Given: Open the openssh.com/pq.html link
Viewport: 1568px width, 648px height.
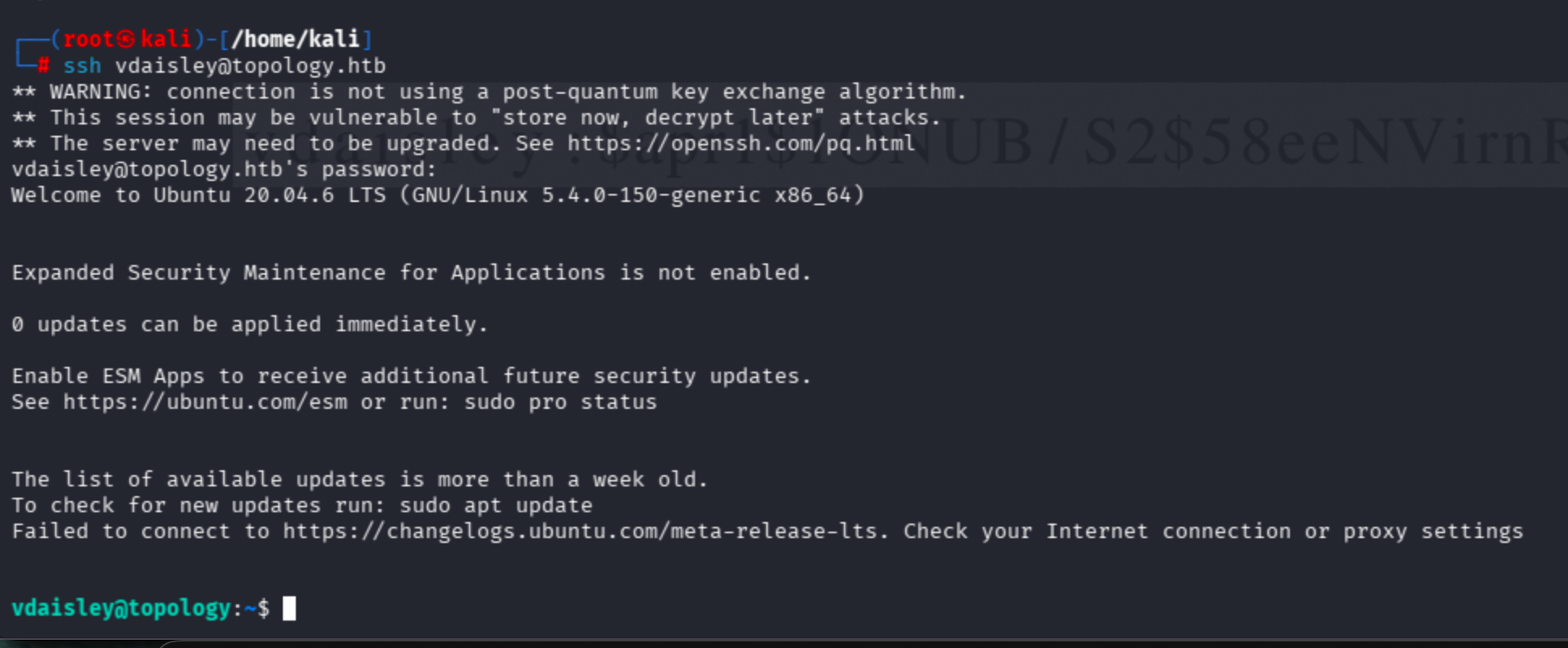Looking at the screenshot, I should (x=740, y=144).
